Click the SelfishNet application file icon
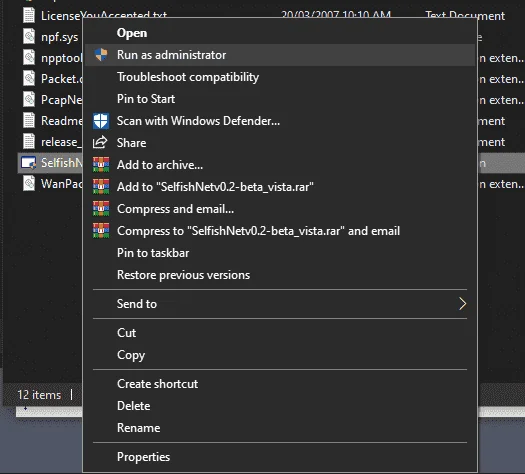The width and height of the screenshot is (525, 474). pyautogui.click(x=28, y=163)
